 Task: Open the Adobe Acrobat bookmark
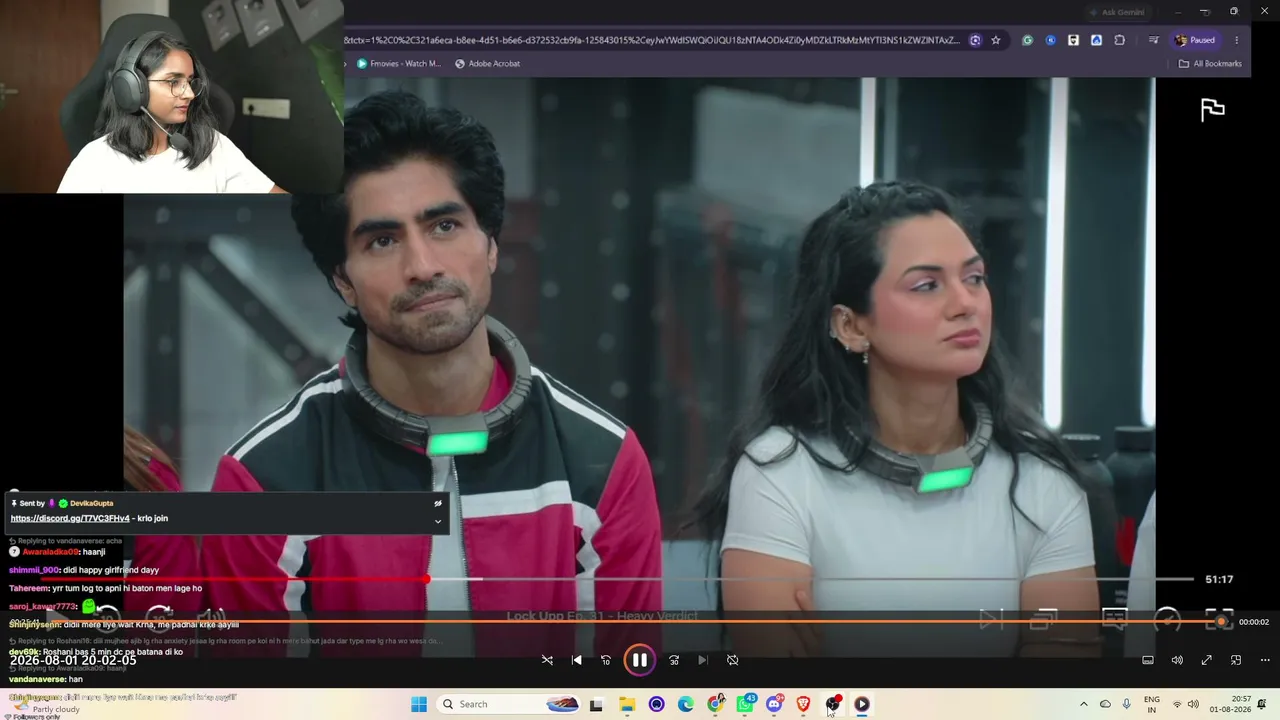[487, 63]
